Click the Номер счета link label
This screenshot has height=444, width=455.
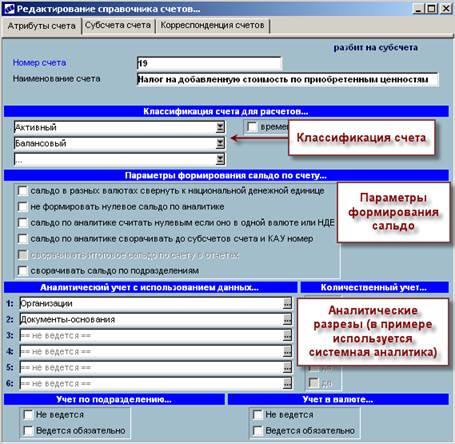pyautogui.click(x=39, y=62)
